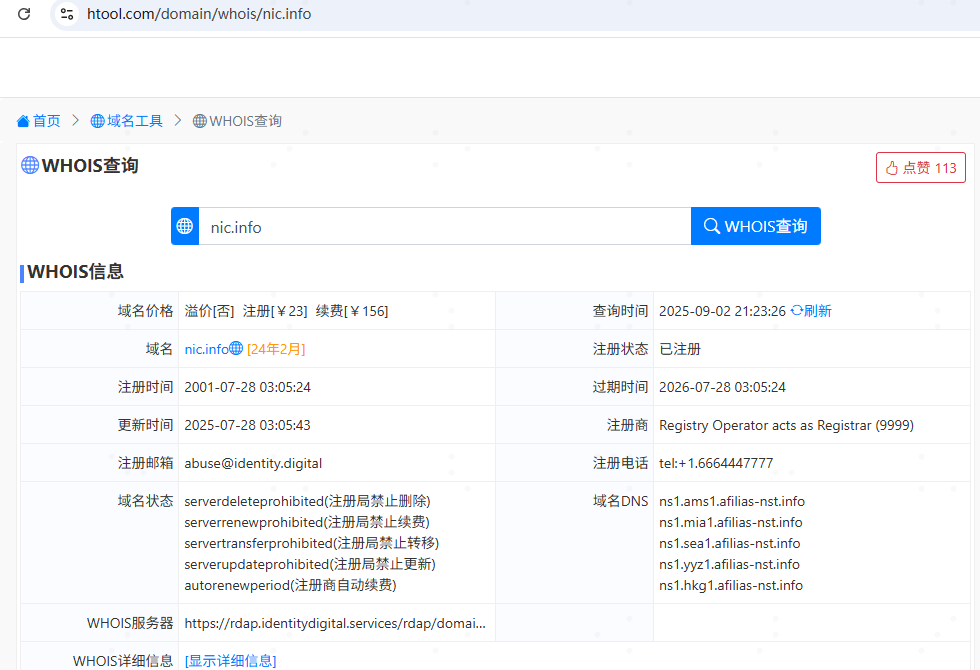Click the globe icon beside the WHOIS查询 heading
This screenshot has height=670, width=980.
pyautogui.click(x=30, y=165)
